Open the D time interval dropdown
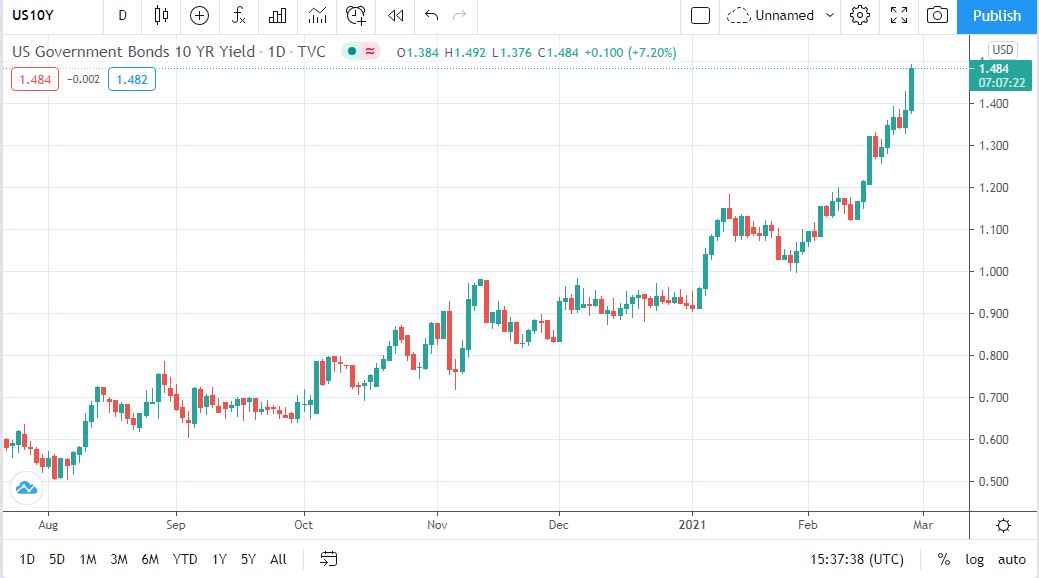The image size is (1039, 578). point(122,15)
